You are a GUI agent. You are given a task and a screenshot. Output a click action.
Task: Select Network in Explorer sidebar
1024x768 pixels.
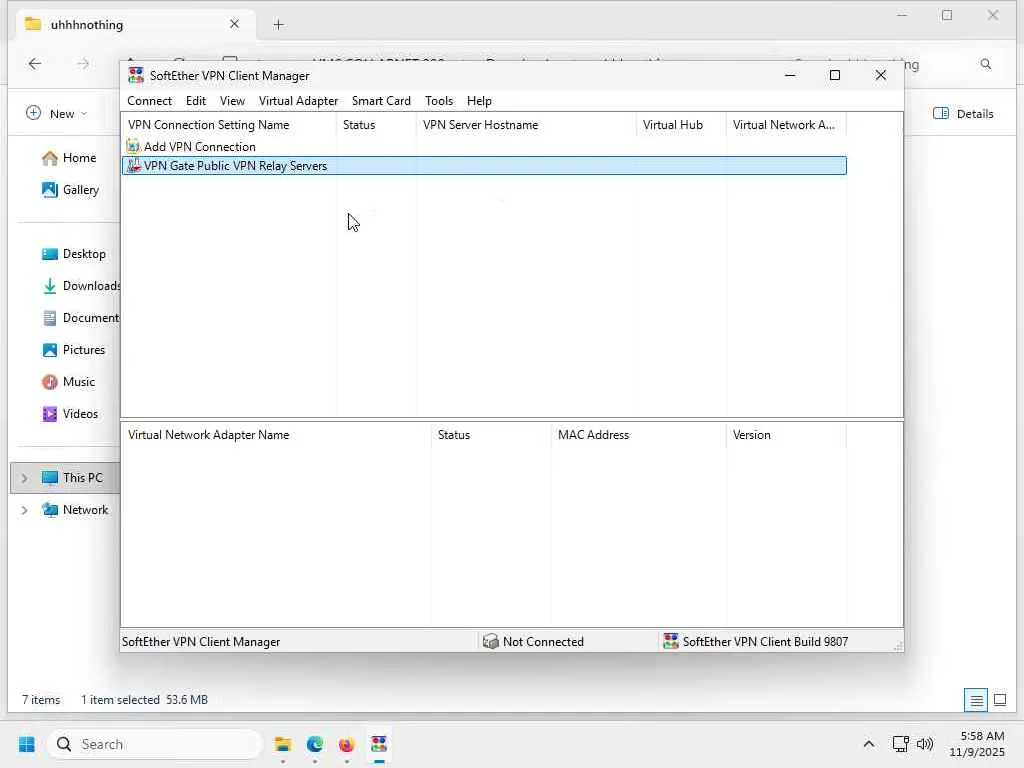click(74, 510)
